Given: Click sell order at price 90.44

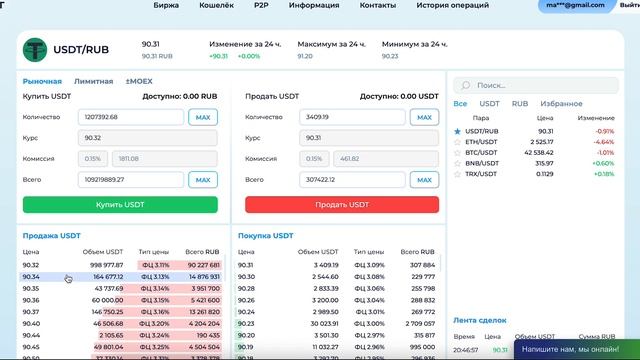Looking at the screenshot, I should 121,335.
